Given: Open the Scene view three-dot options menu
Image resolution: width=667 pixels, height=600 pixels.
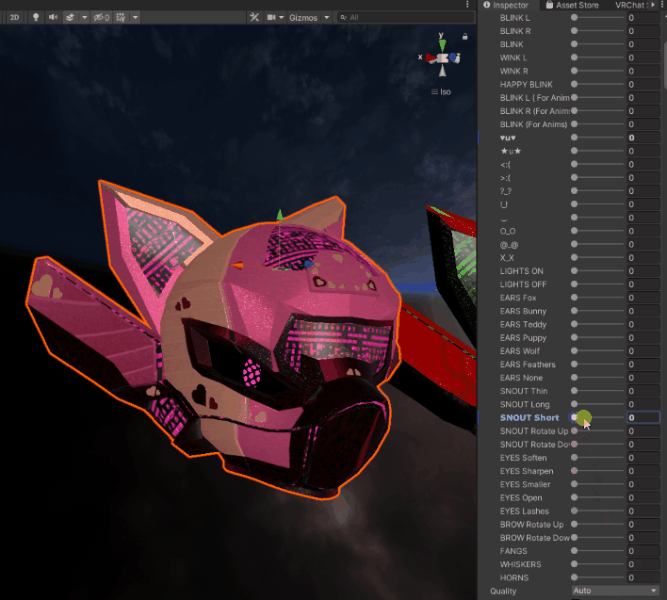Looking at the screenshot, I should (467, 4).
